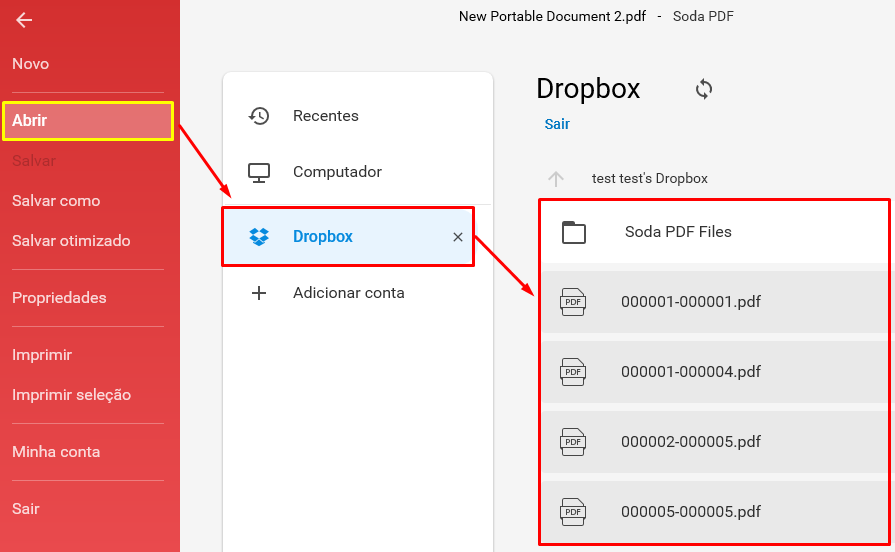Choose Adicionar conta
The image size is (895, 552).
pos(349,293)
